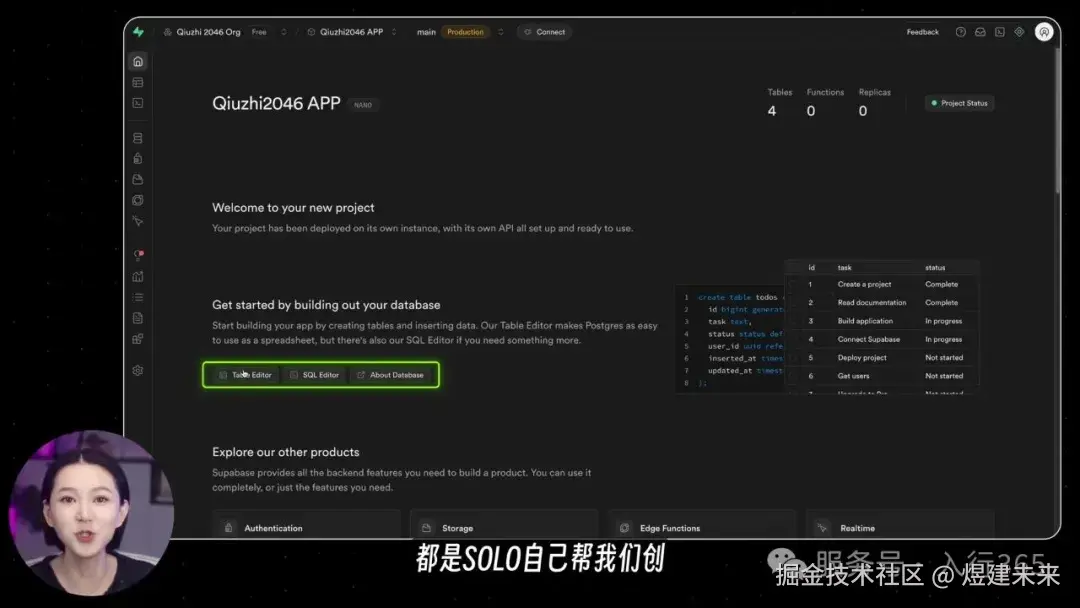Click the 'Get users' task cell
The width and height of the screenshot is (1080, 608).
click(x=853, y=376)
